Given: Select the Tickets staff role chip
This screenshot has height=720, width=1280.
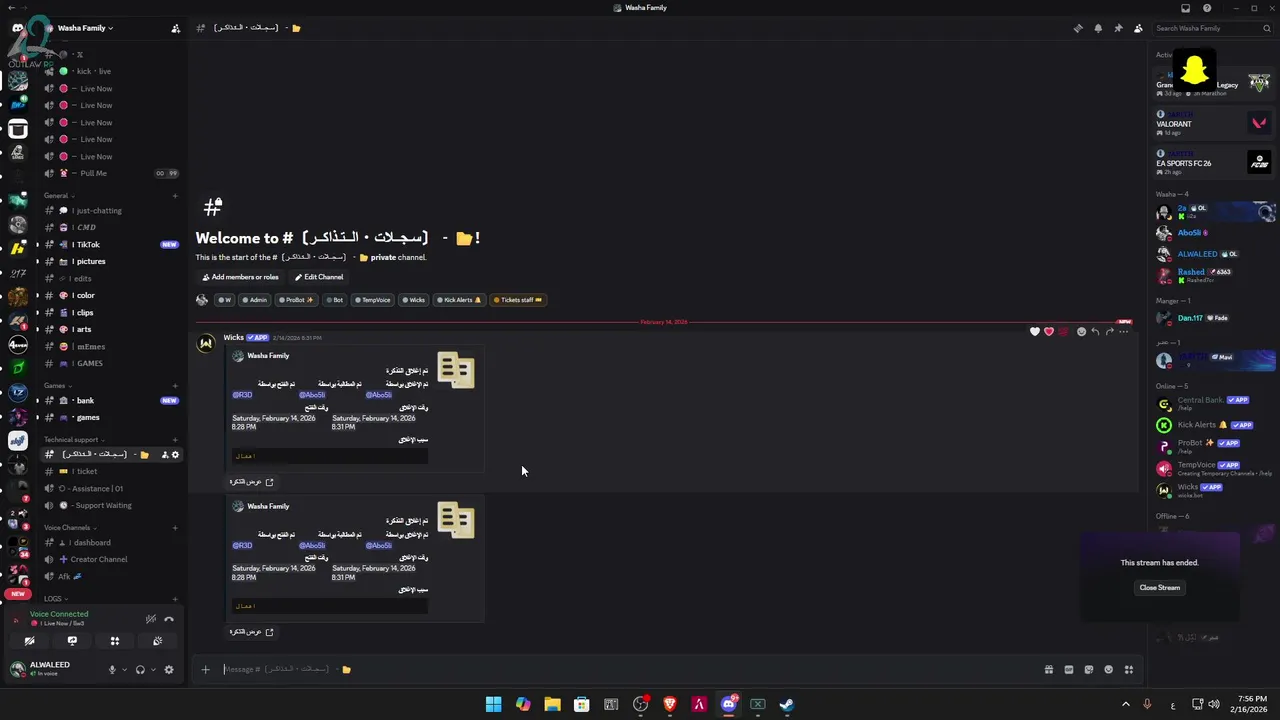Looking at the screenshot, I should coord(518,300).
